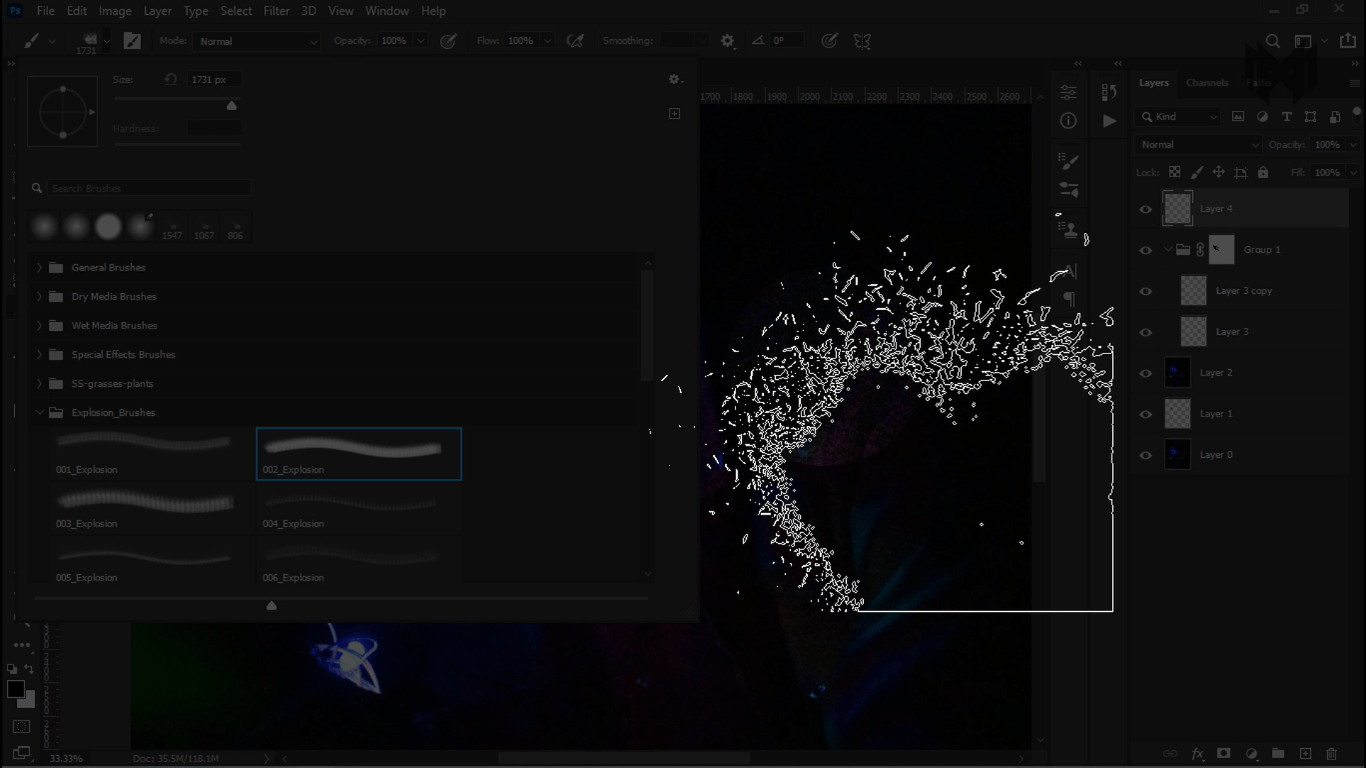The width and height of the screenshot is (1366, 768).
Task: Expand General Brushes folder
Action: pyautogui.click(x=39, y=268)
